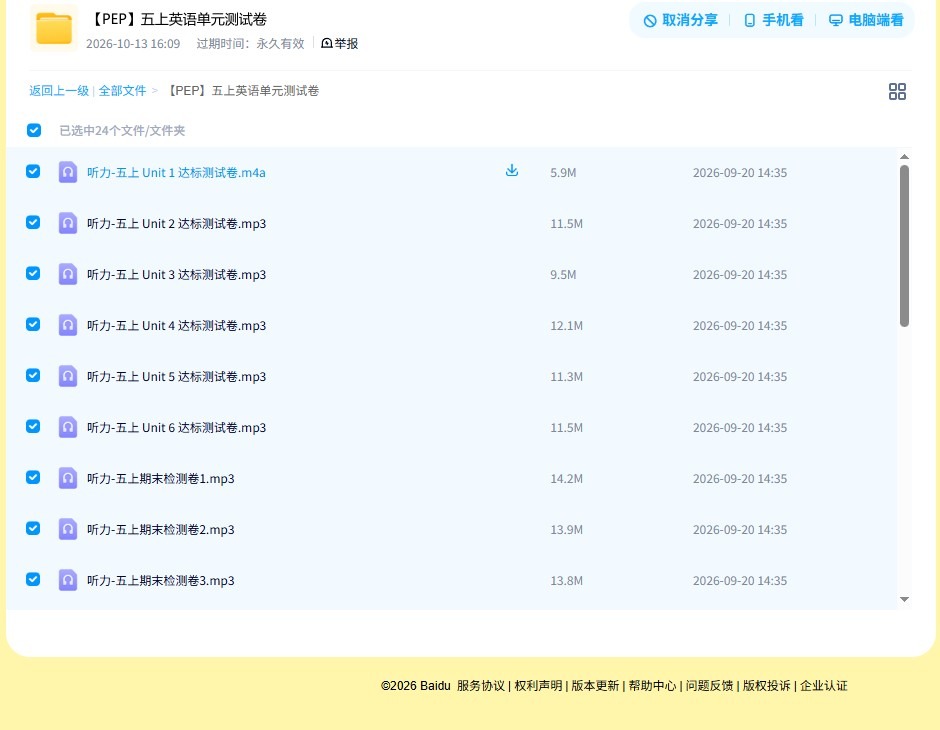Uncheck 期末检测卷3.mp3 checkbox

[33, 579]
